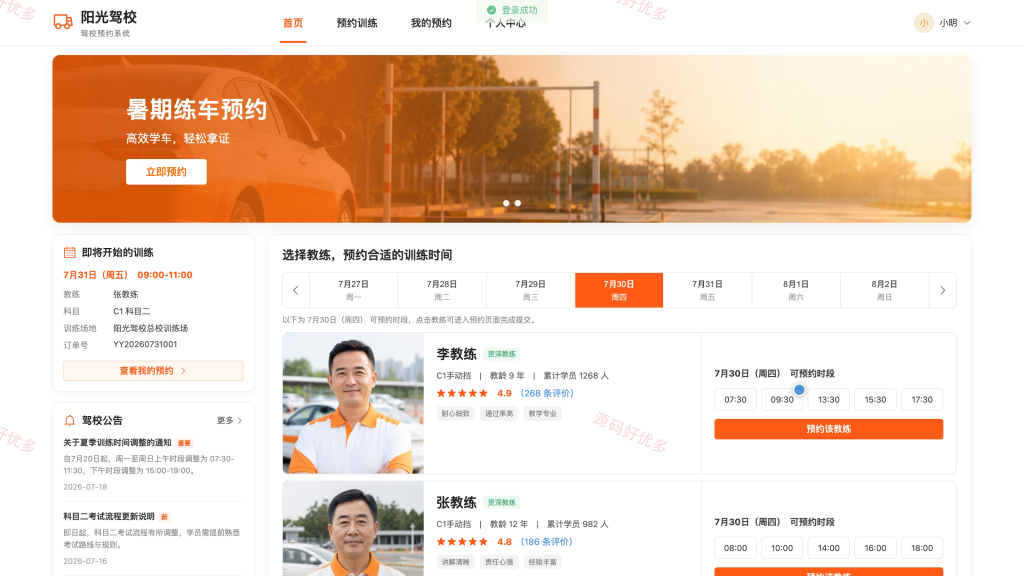Click 张教练's profile photo
Image resolution: width=1024 pixels, height=576 pixels.
coord(353,529)
